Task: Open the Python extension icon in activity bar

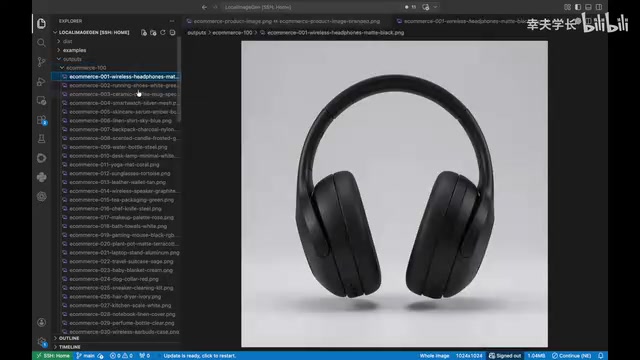Action: (x=41, y=177)
